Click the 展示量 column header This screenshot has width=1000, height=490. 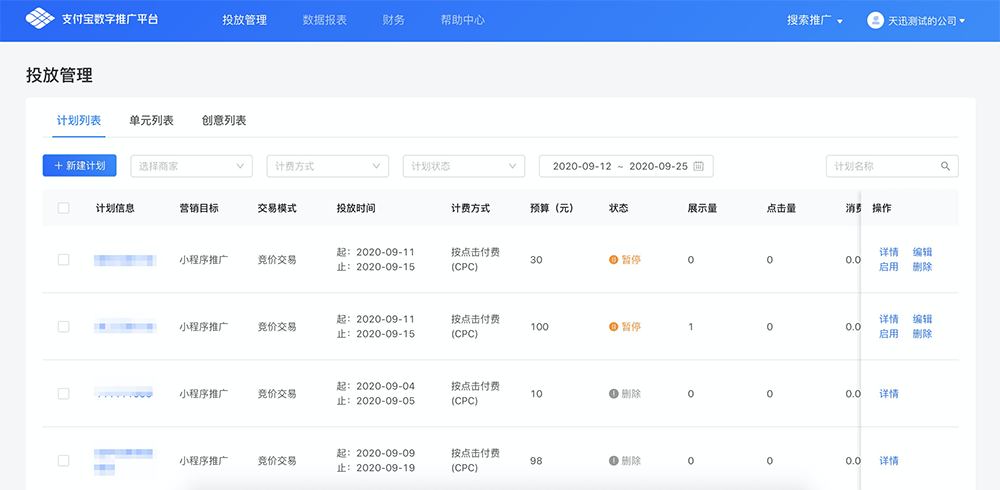702,208
